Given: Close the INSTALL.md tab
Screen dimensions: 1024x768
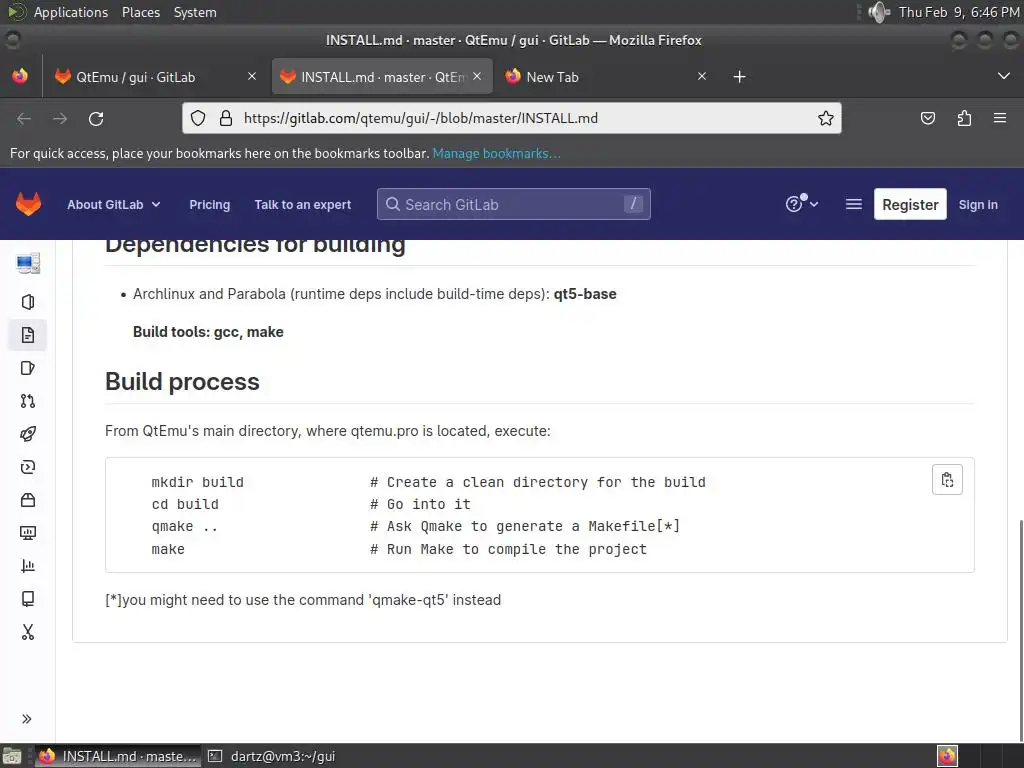Looking at the screenshot, I should (477, 76).
